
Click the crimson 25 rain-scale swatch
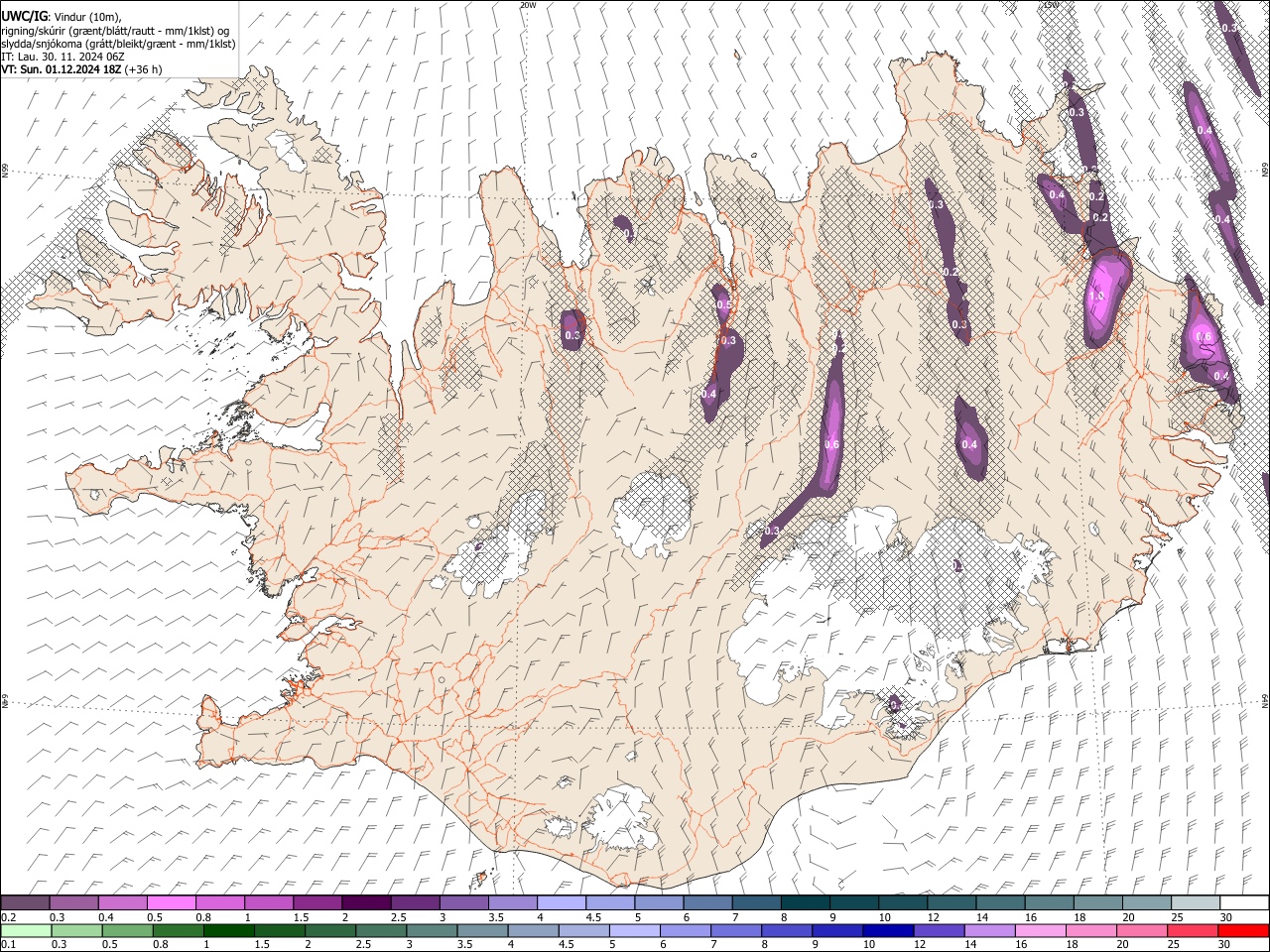click(1194, 930)
